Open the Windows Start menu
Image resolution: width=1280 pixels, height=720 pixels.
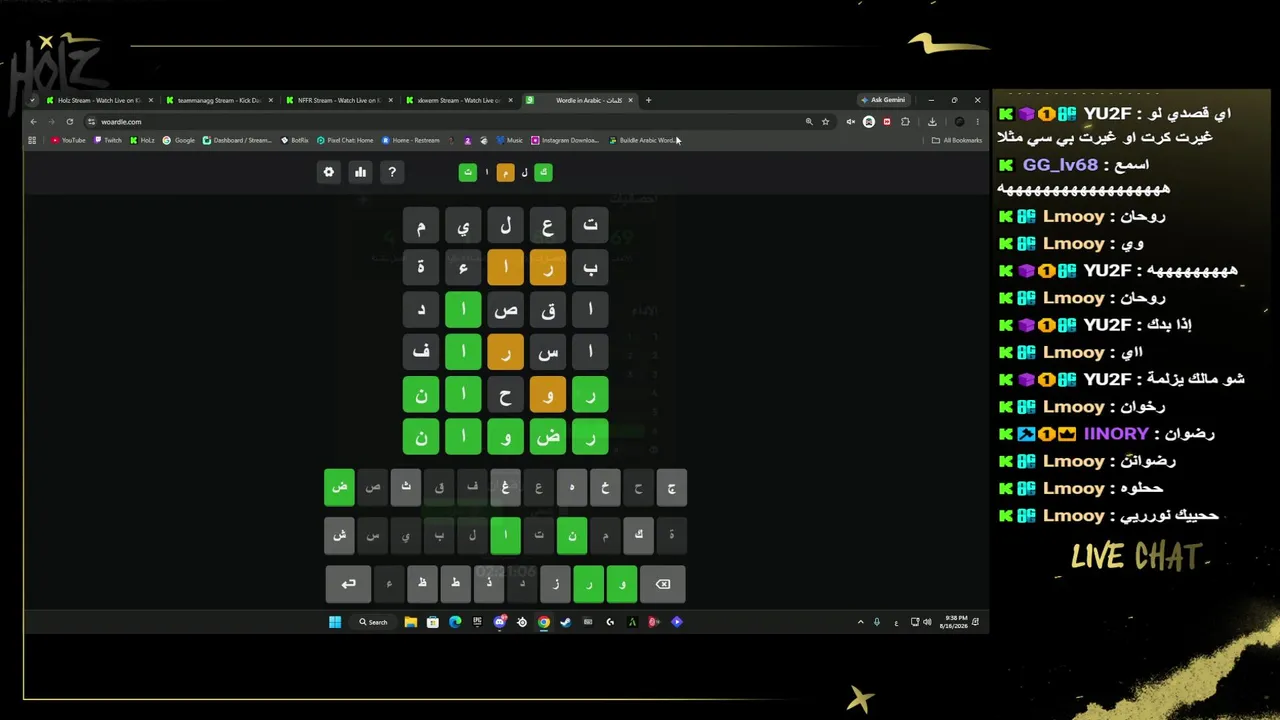(x=335, y=622)
